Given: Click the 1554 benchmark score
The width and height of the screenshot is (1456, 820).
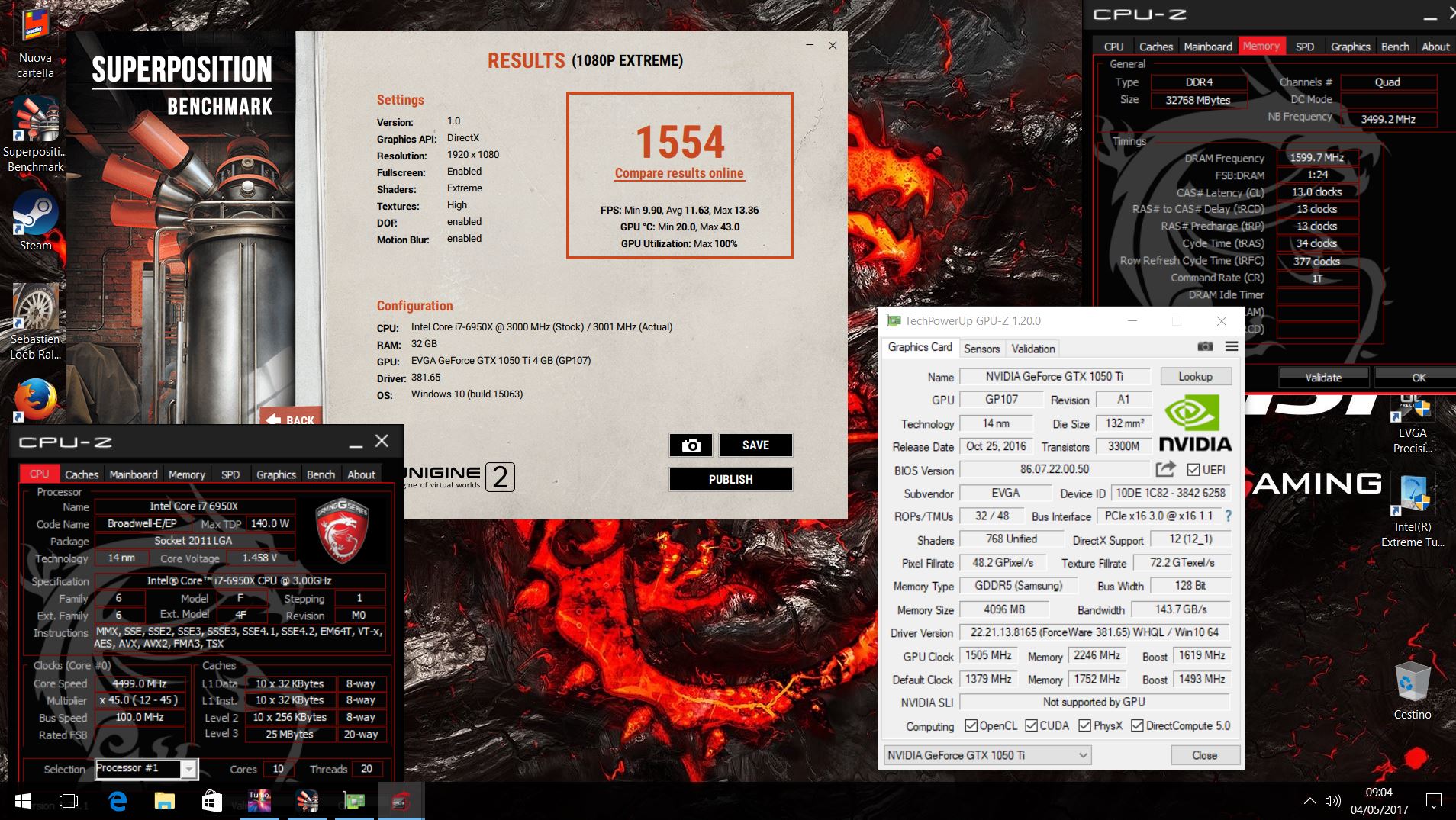Looking at the screenshot, I should tap(679, 142).
